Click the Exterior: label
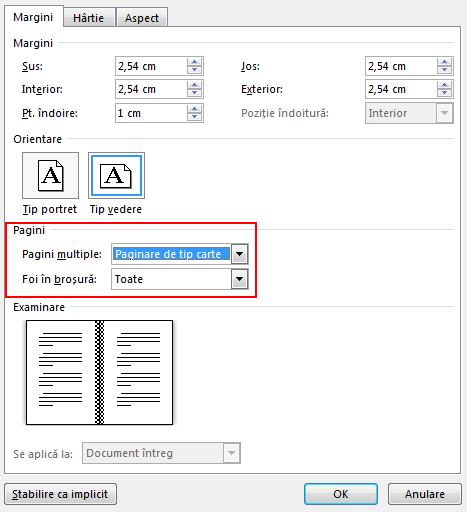This screenshot has height=512, width=467. (x=262, y=89)
